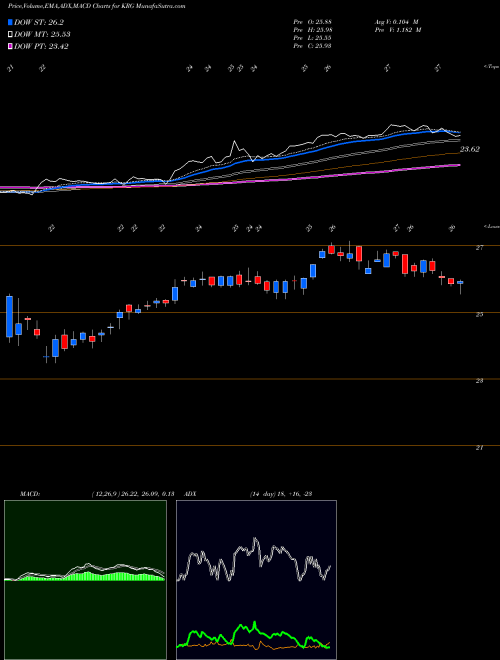Click the ADX heading label
Image resolution: width=500 pixels, height=660 pixels.
[191, 494]
